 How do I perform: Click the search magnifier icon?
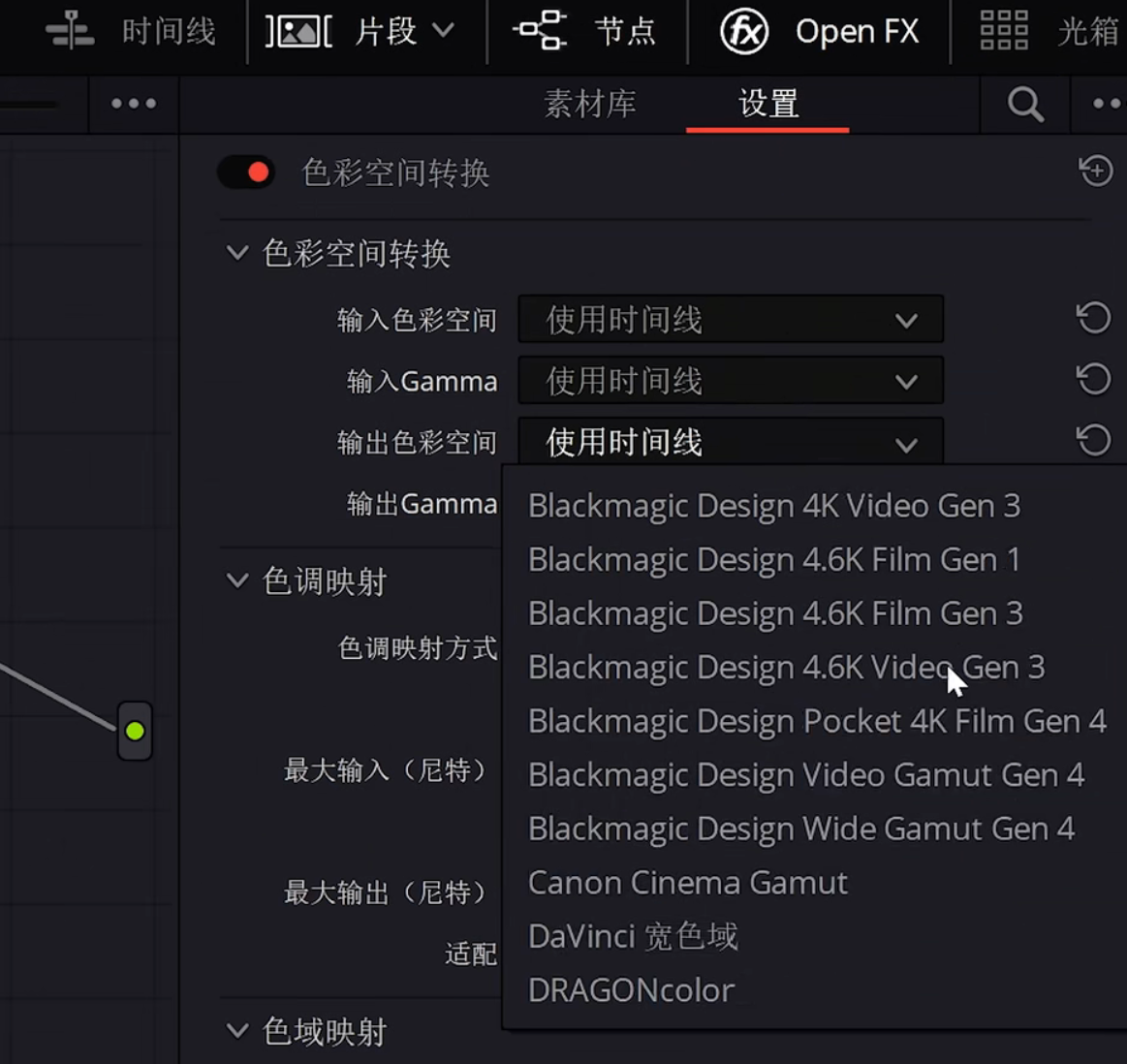point(1025,105)
